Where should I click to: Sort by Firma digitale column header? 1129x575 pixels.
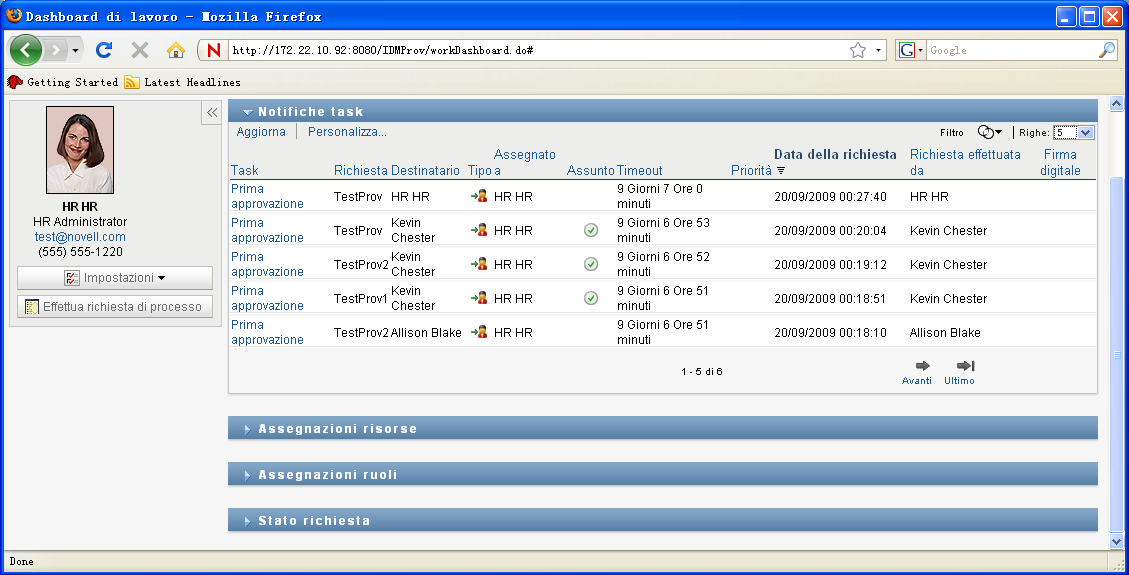click(x=1060, y=163)
